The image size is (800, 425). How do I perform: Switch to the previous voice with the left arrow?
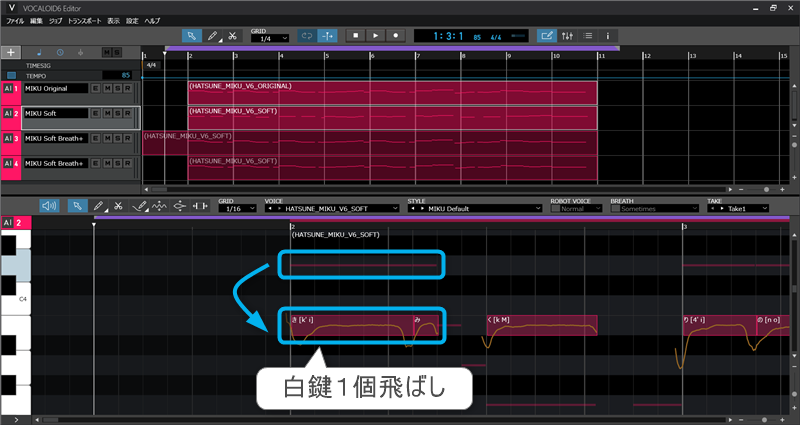[270, 209]
